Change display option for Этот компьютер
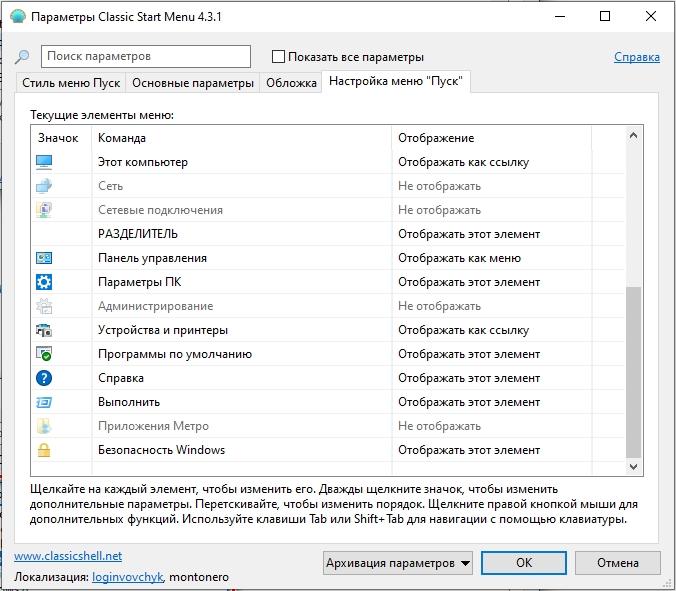The image size is (676, 591). (x=463, y=162)
